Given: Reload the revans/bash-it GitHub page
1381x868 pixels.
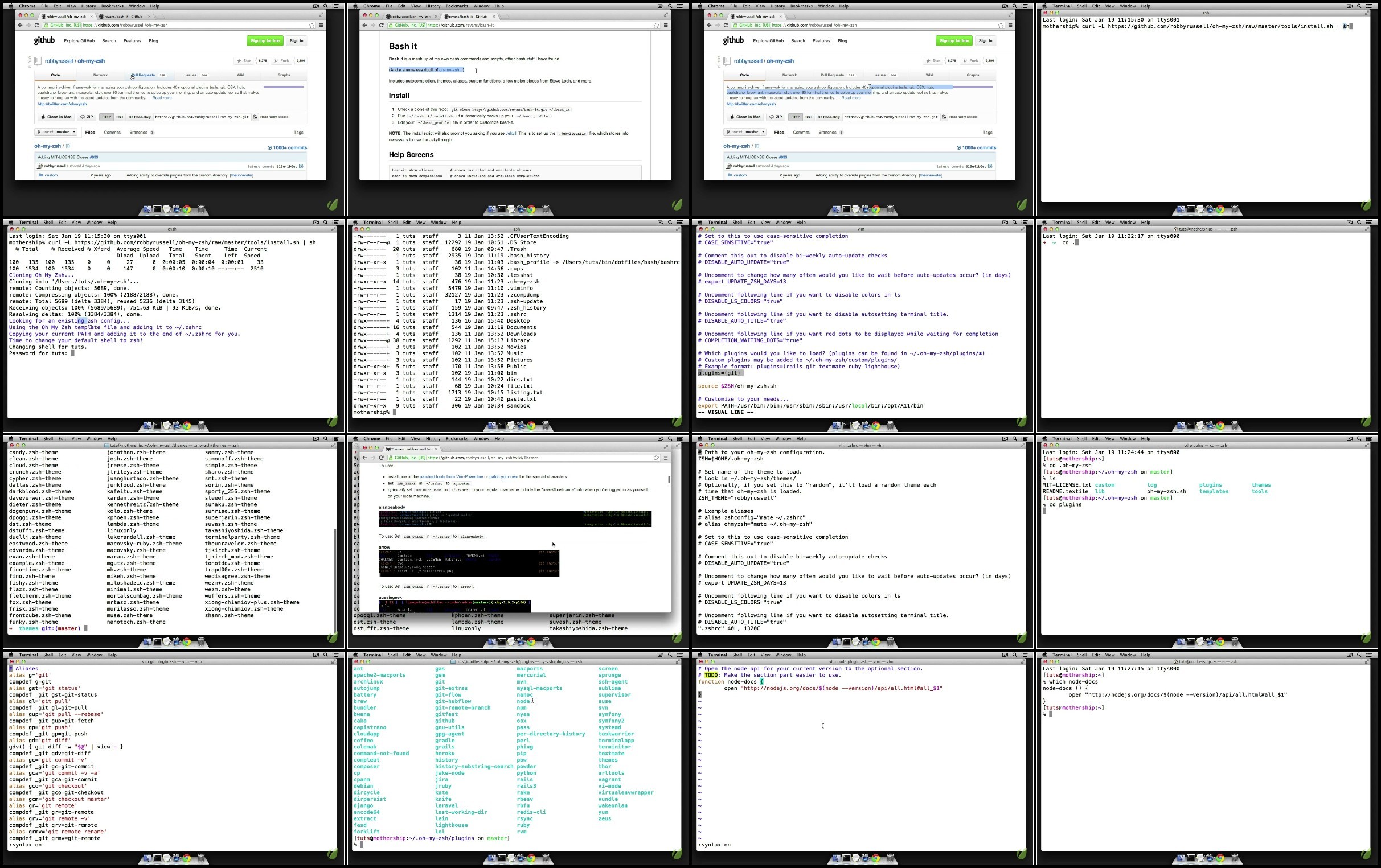Looking at the screenshot, I should (382, 25).
